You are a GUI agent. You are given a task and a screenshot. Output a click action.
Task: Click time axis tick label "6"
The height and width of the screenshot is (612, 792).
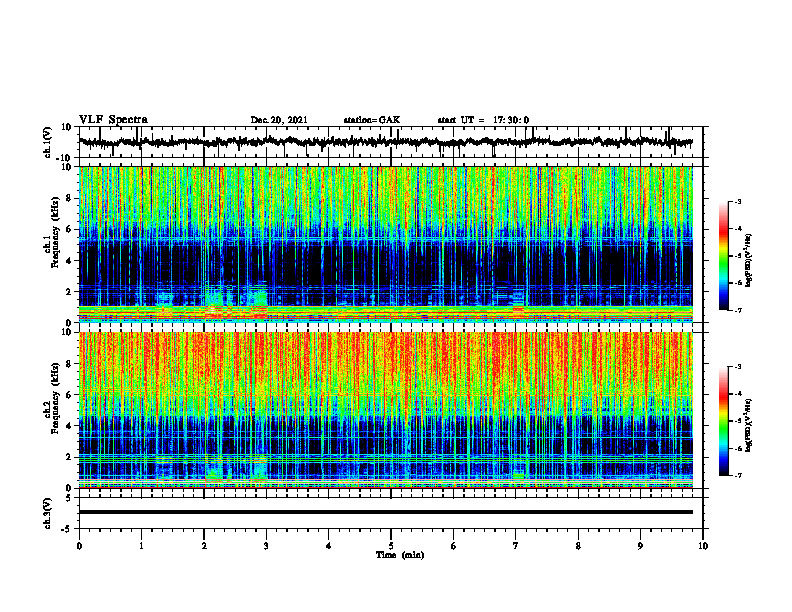(454, 546)
